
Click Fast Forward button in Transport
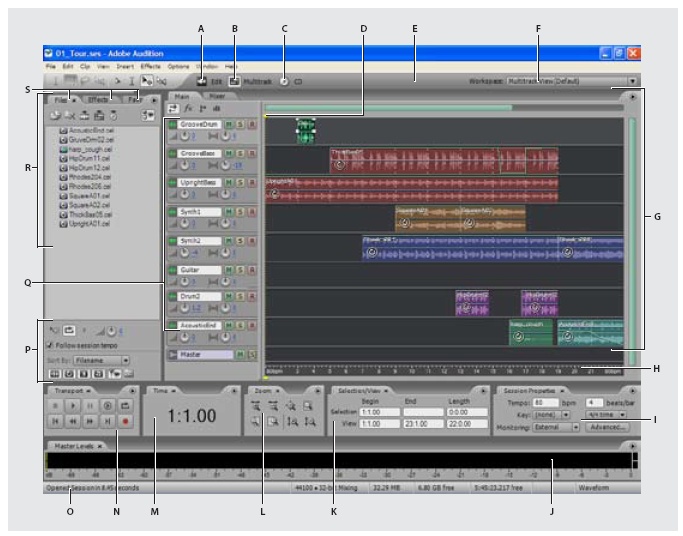[x=90, y=421]
